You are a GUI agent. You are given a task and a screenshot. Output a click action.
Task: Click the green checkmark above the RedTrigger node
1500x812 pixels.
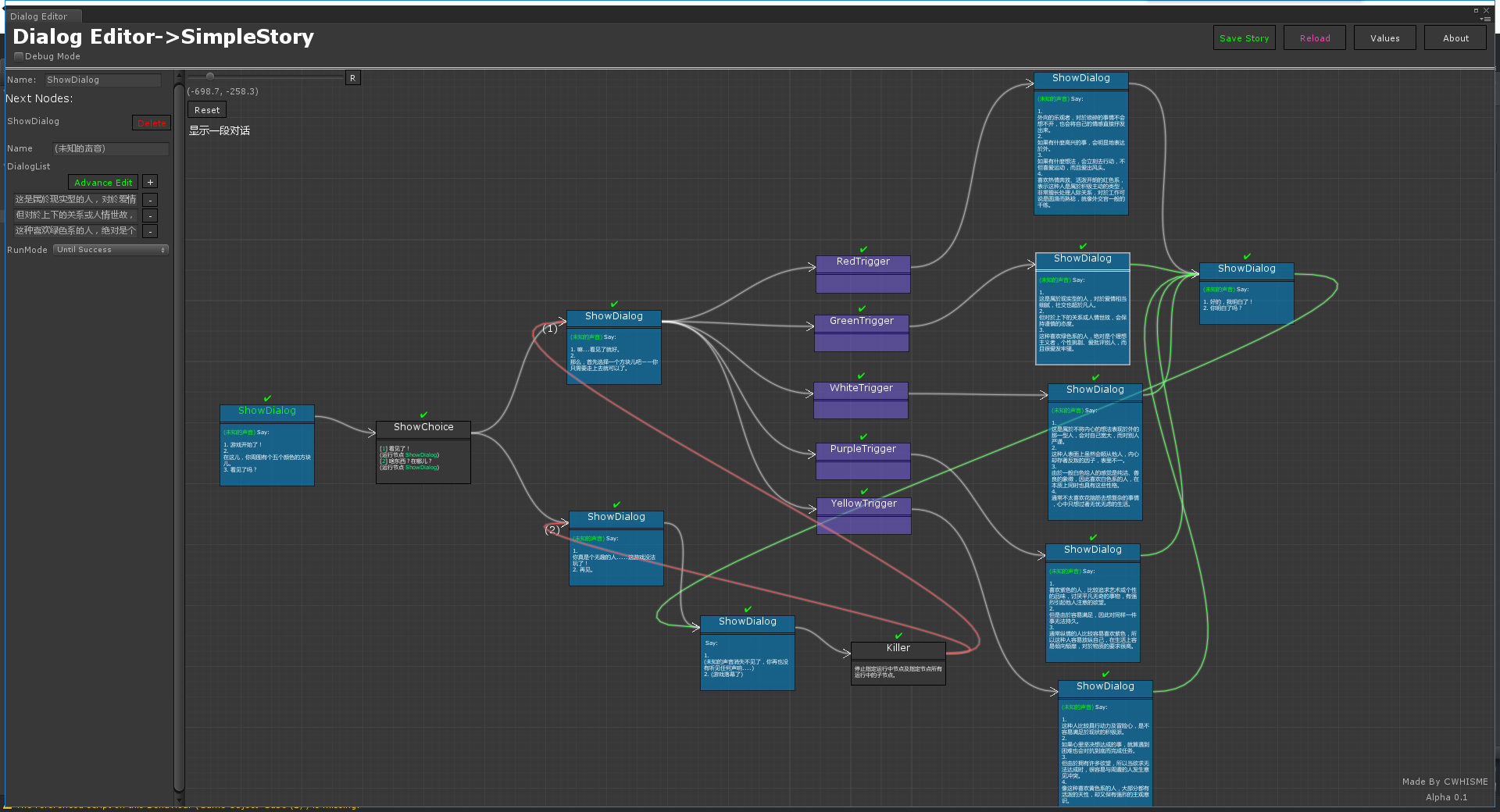(x=863, y=249)
